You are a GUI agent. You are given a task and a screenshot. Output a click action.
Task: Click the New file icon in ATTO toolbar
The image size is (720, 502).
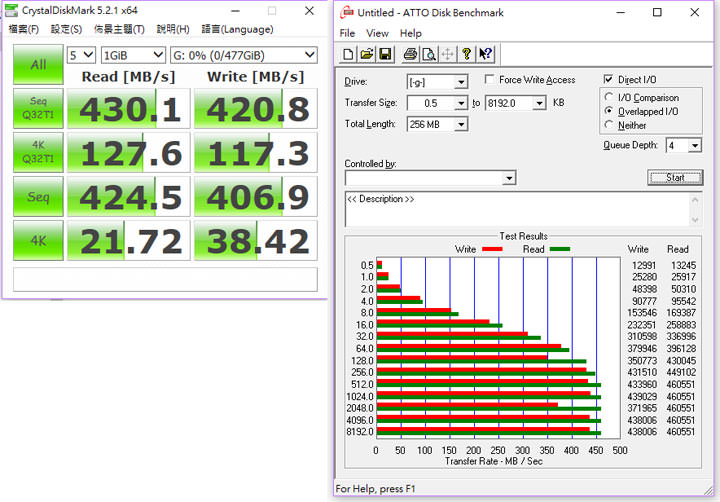(x=348, y=54)
